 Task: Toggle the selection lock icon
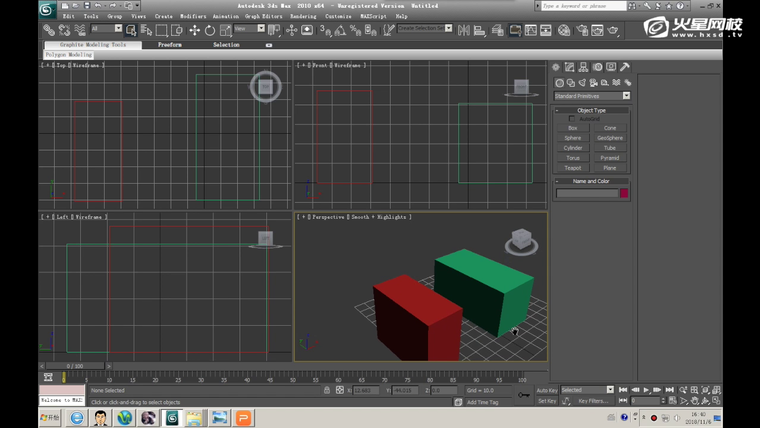(x=326, y=390)
